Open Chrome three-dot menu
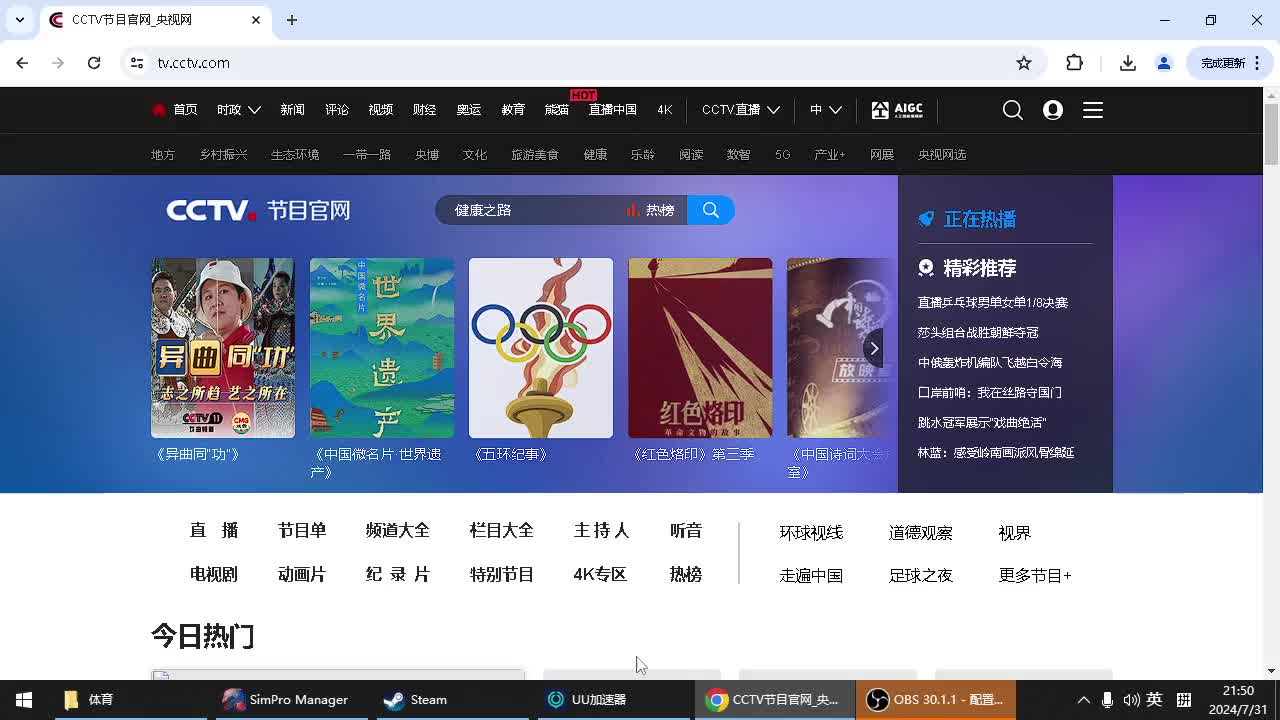Image resolution: width=1280 pixels, height=720 pixels. point(1257,63)
